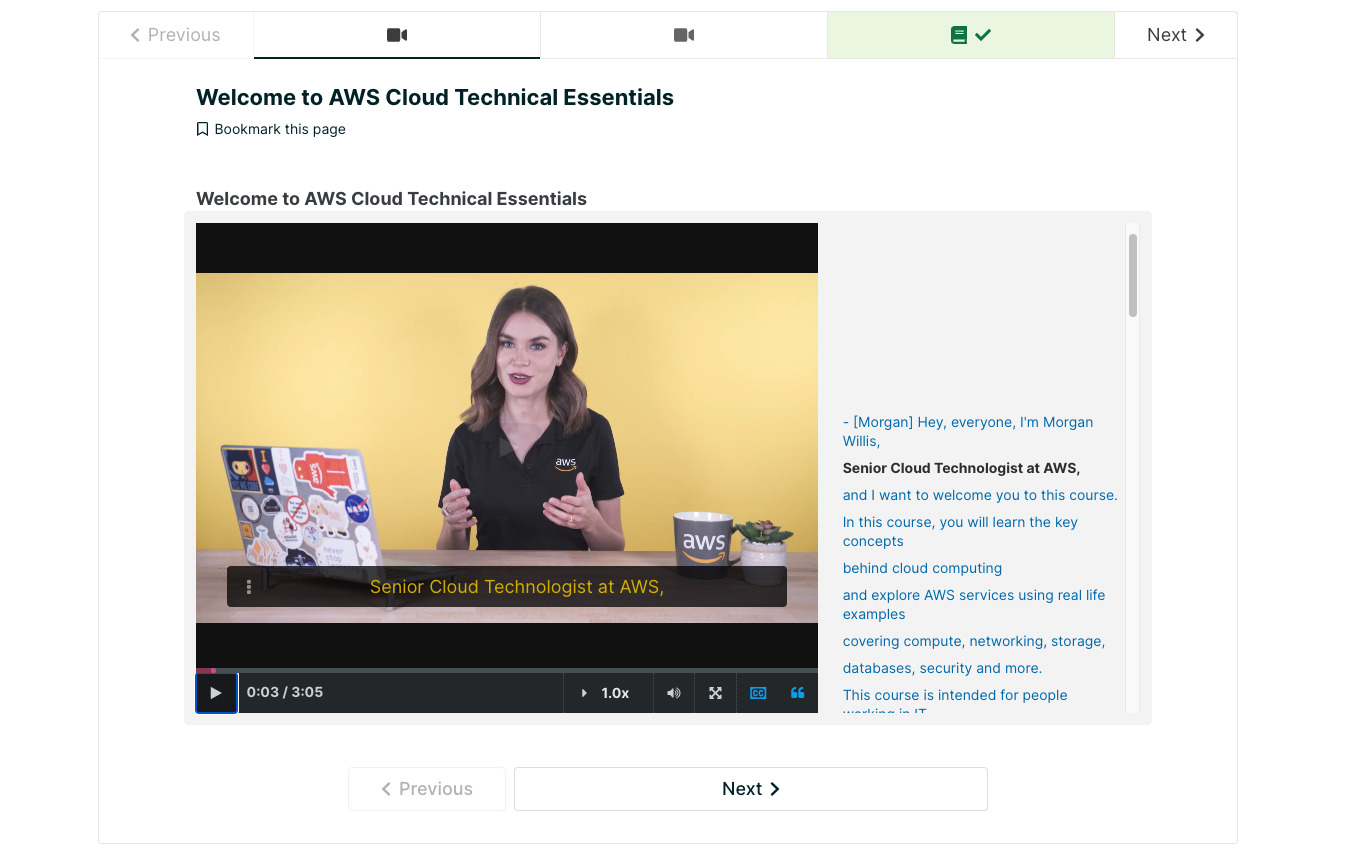The height and width of the screenshot is (859, 1350).
Task: Click the bookmark icon next to page title
Action: point(202,128)
